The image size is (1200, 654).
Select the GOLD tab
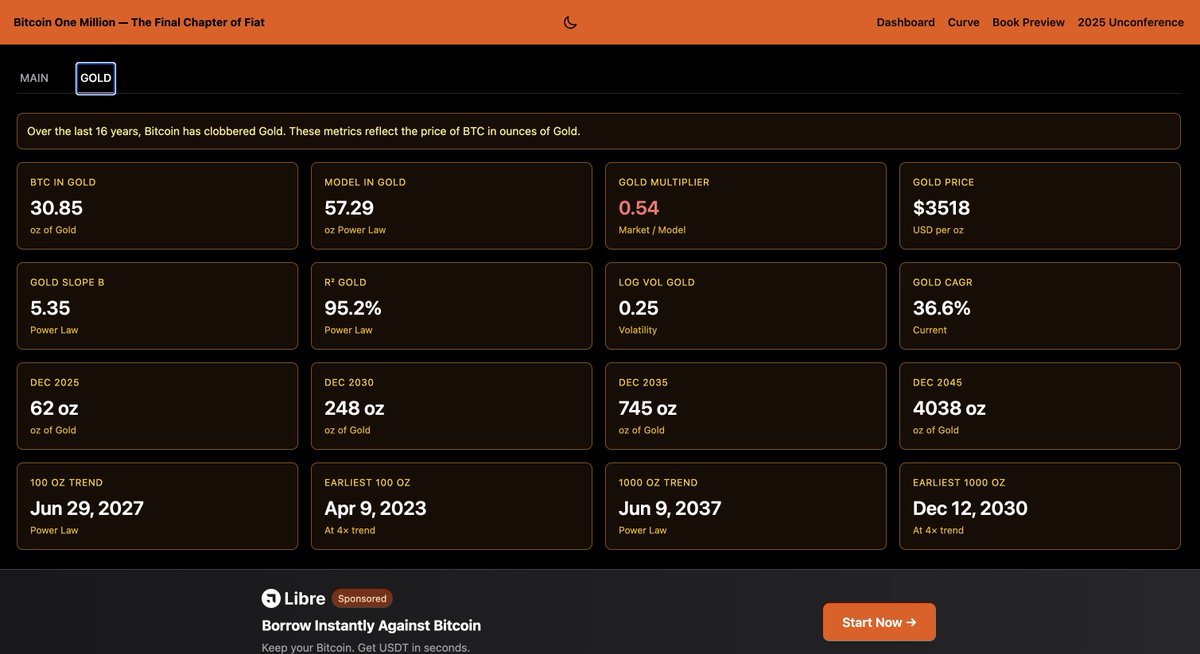tap(96, 78)
